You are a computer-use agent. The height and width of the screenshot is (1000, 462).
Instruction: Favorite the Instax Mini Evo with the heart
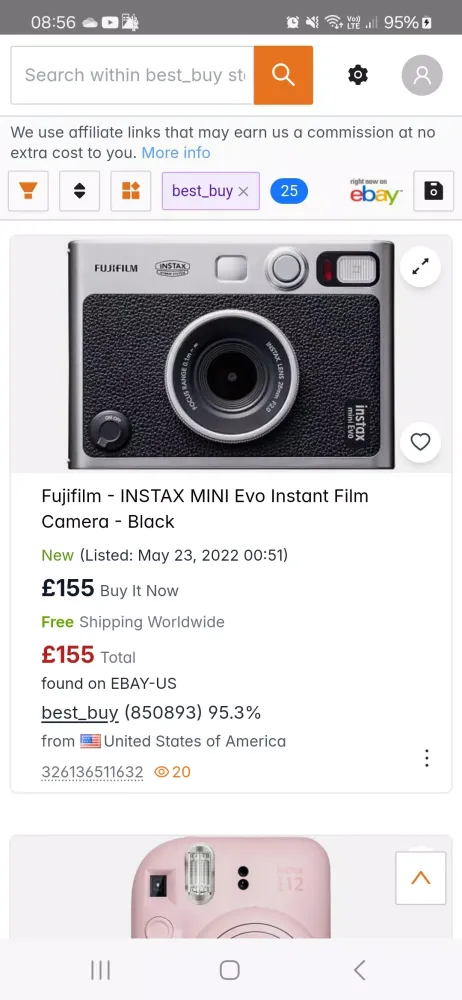(x=421, y=442)
